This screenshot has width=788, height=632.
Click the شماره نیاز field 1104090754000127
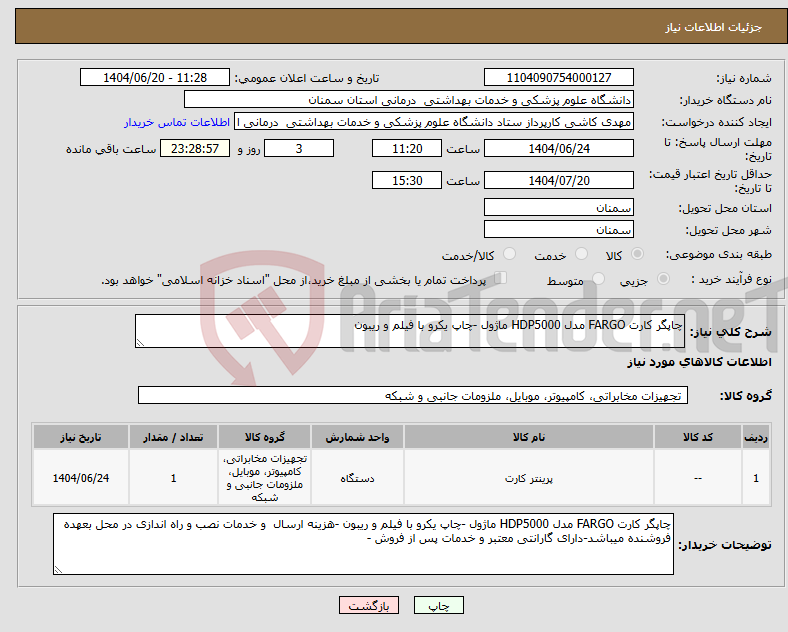559,77
